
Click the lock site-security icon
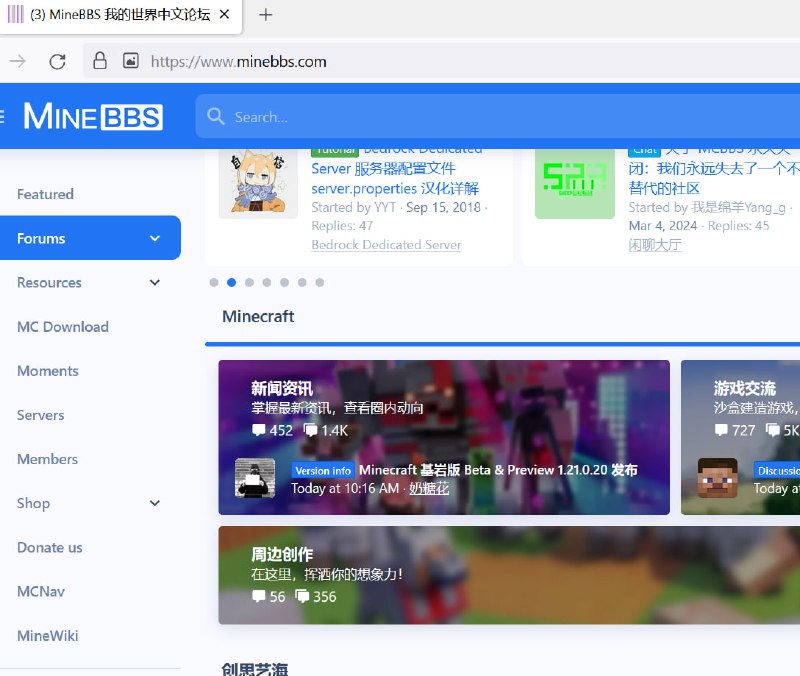click(100, 61)
